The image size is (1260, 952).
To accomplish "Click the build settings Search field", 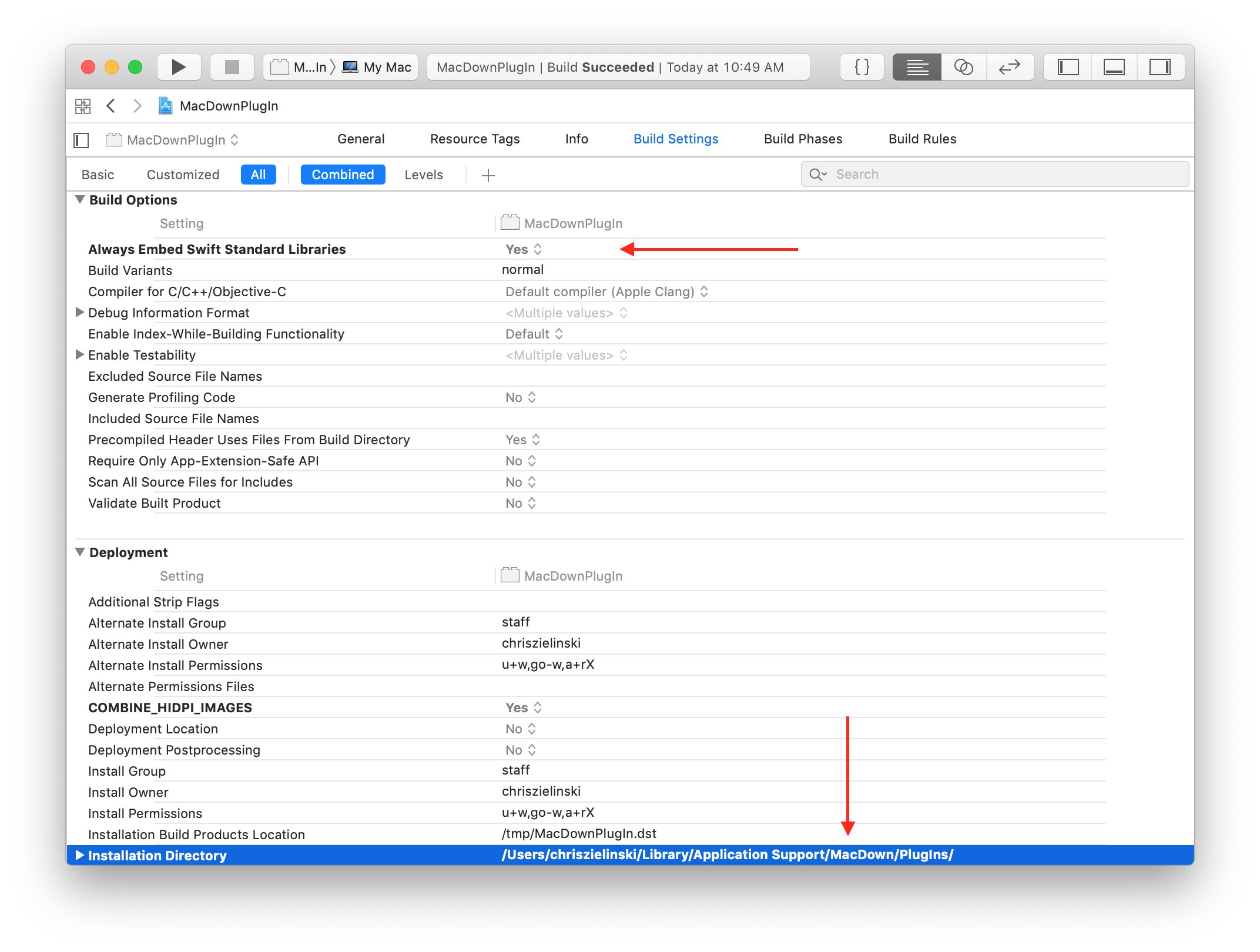I will (x=994, y=174).
